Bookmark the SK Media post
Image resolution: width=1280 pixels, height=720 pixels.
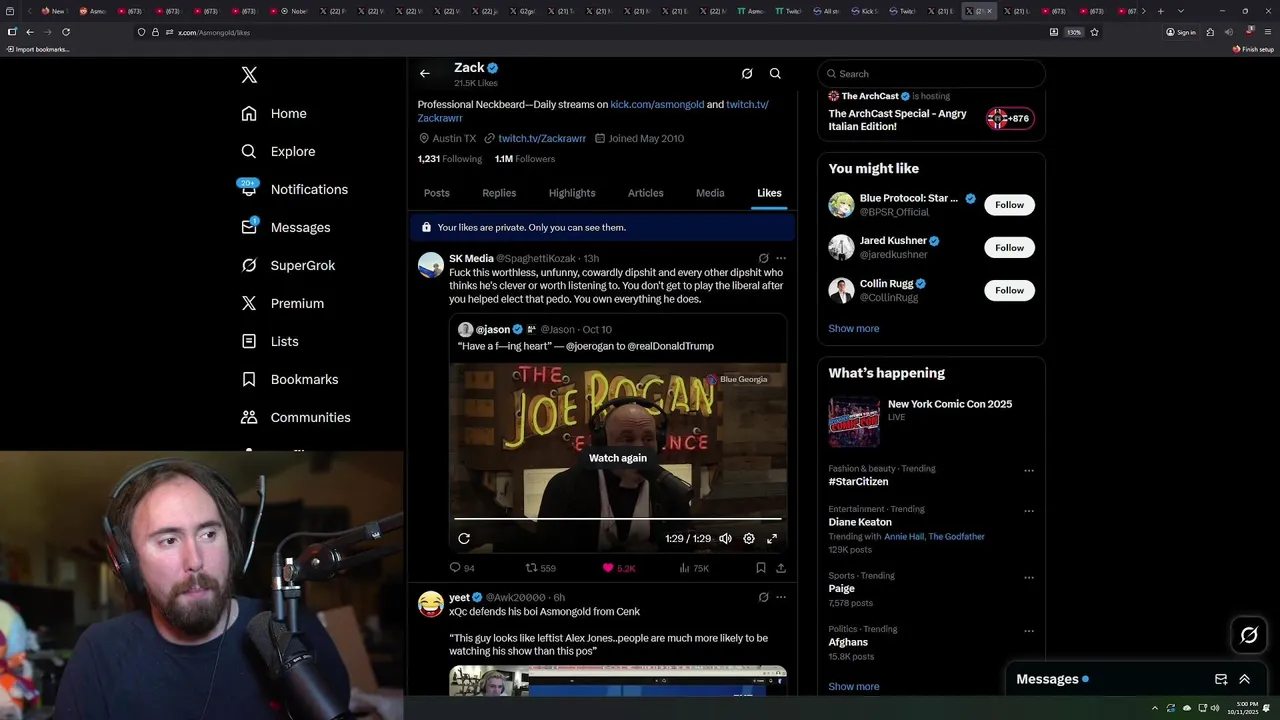point(761,568)
